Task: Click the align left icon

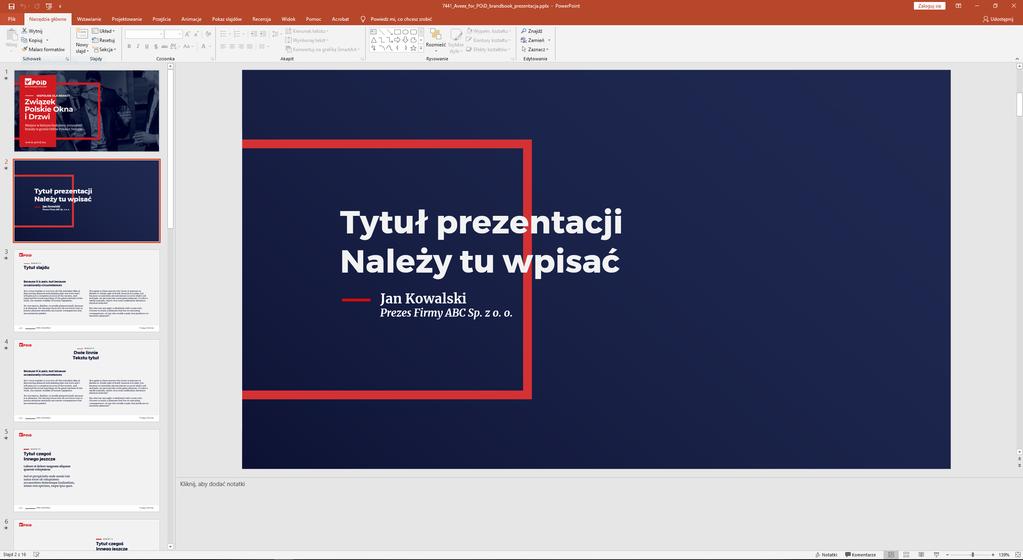Action: tap(223, 46)
